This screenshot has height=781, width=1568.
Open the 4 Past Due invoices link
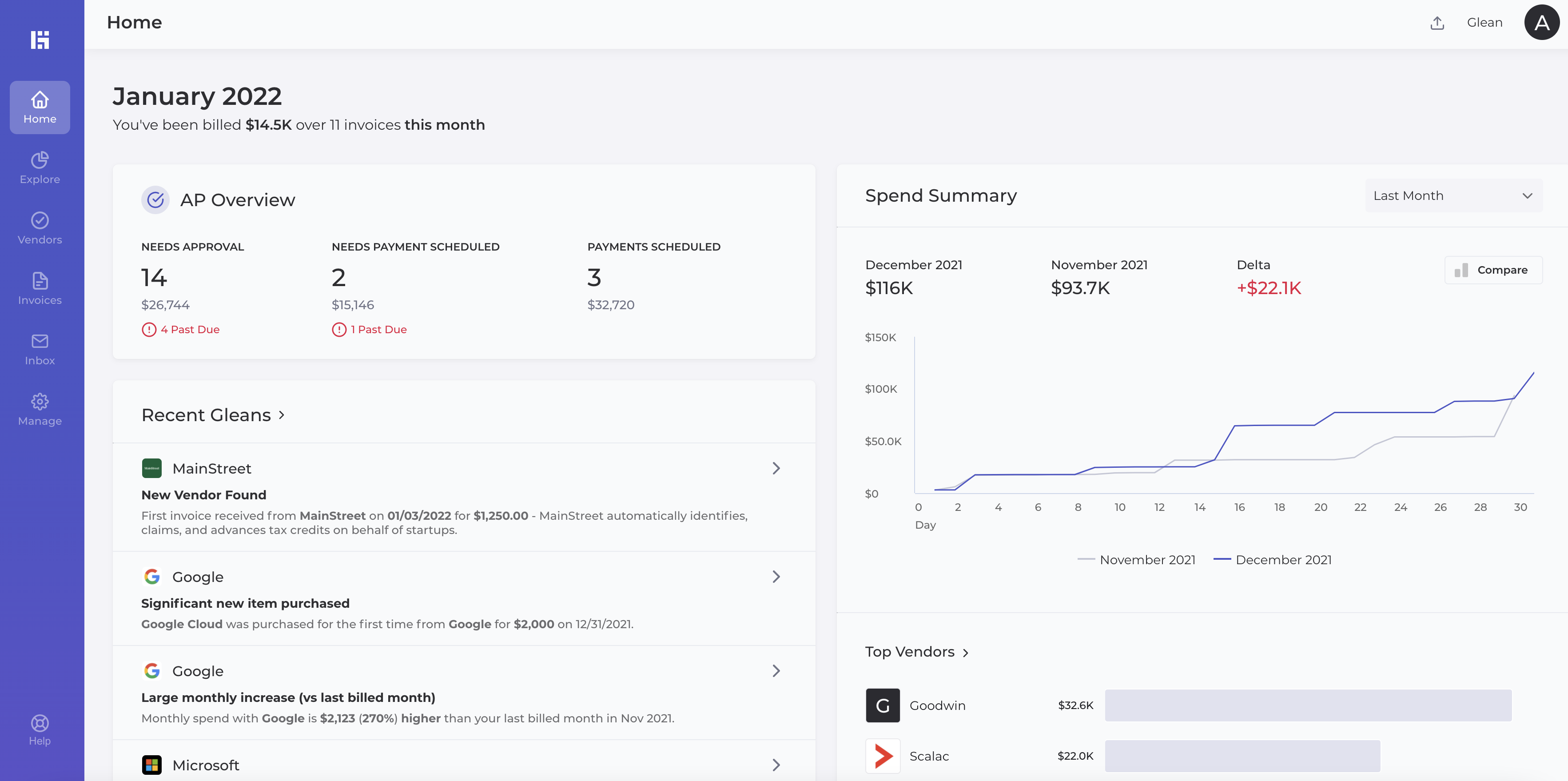tap(180, 329)
